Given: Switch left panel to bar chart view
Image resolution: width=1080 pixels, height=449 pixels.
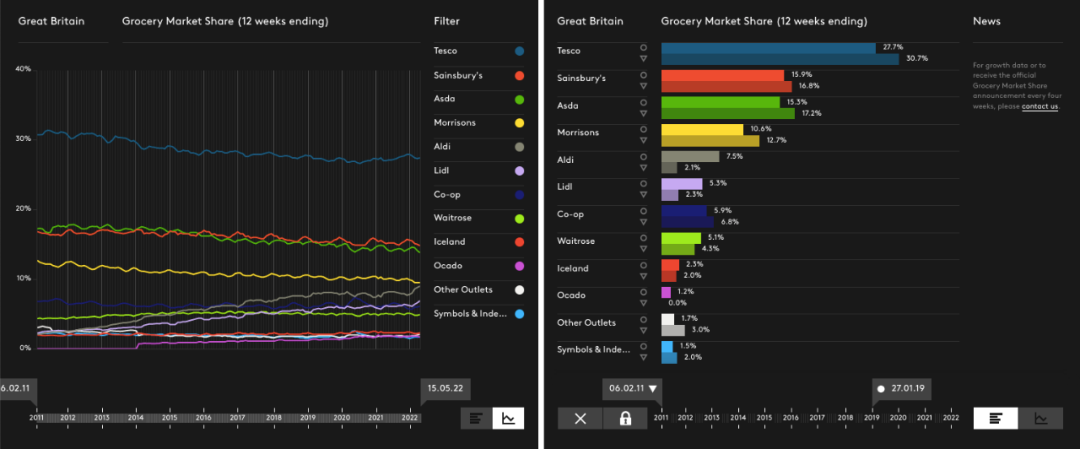Looking at the screenshot, I should click(x=476, y=418).
